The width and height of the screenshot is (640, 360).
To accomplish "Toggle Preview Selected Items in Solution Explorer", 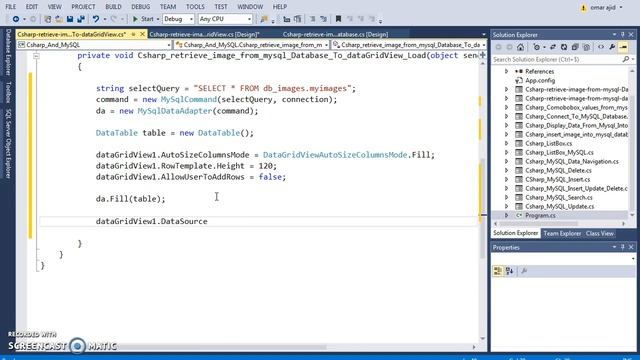I will click(623, 47).
